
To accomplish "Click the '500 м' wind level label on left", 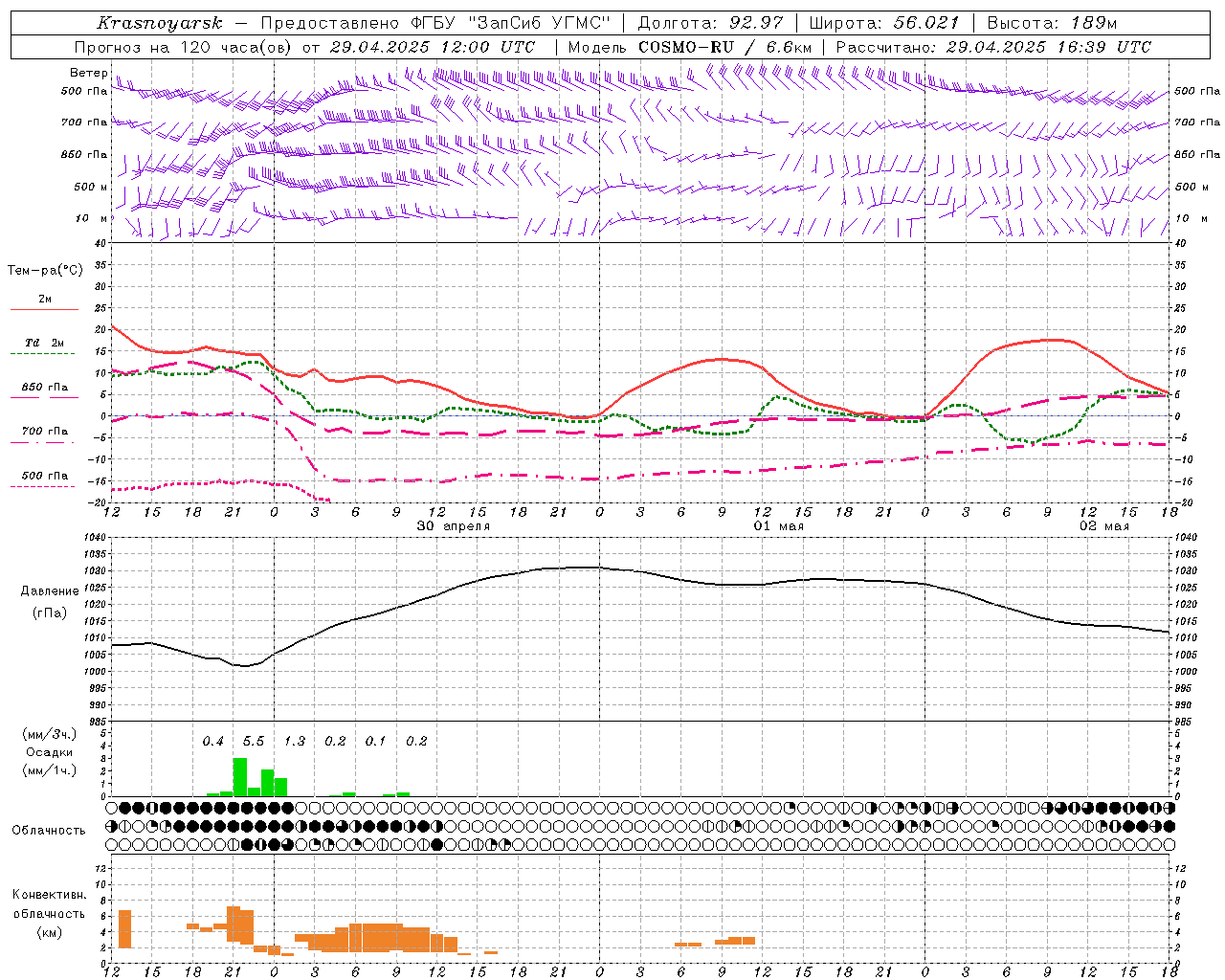I will (91, 187).
